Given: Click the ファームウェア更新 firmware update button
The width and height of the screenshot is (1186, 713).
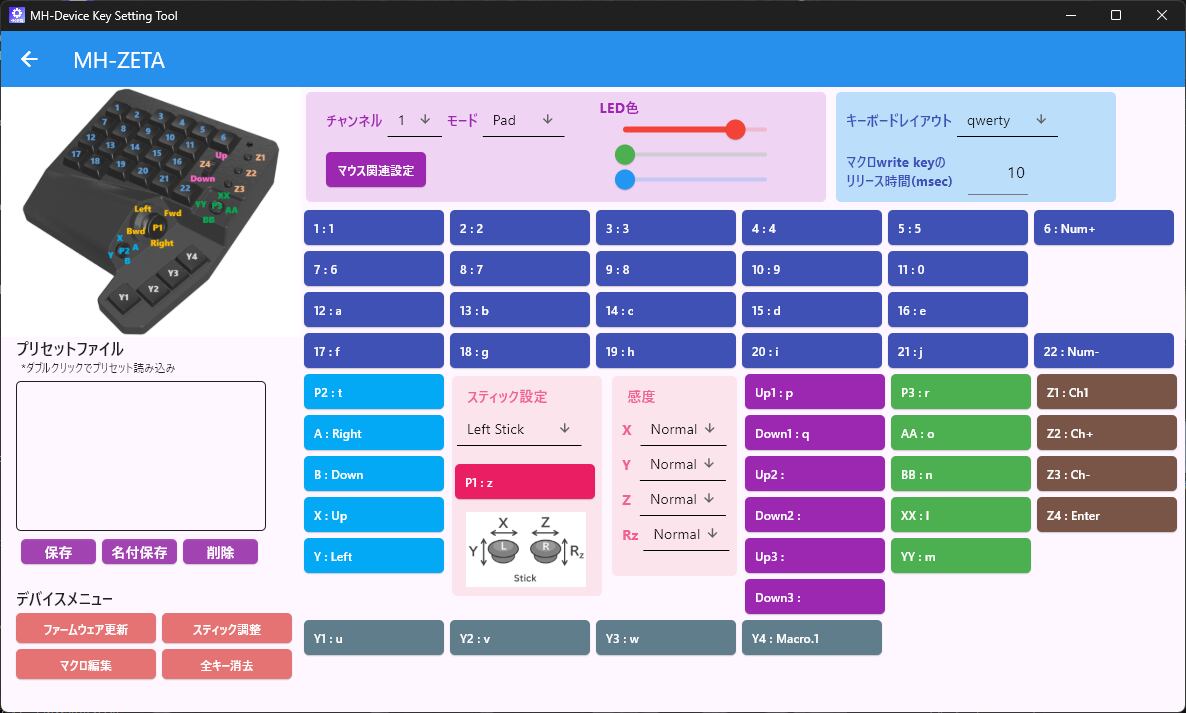Looking at the screenshot, I should coord(85,628).
